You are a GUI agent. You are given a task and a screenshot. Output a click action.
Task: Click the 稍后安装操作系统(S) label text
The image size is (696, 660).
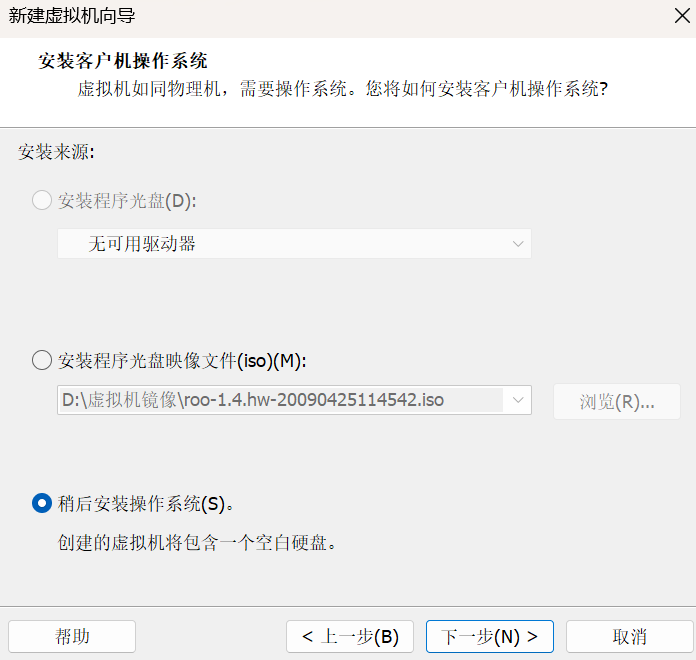[146, 503]
